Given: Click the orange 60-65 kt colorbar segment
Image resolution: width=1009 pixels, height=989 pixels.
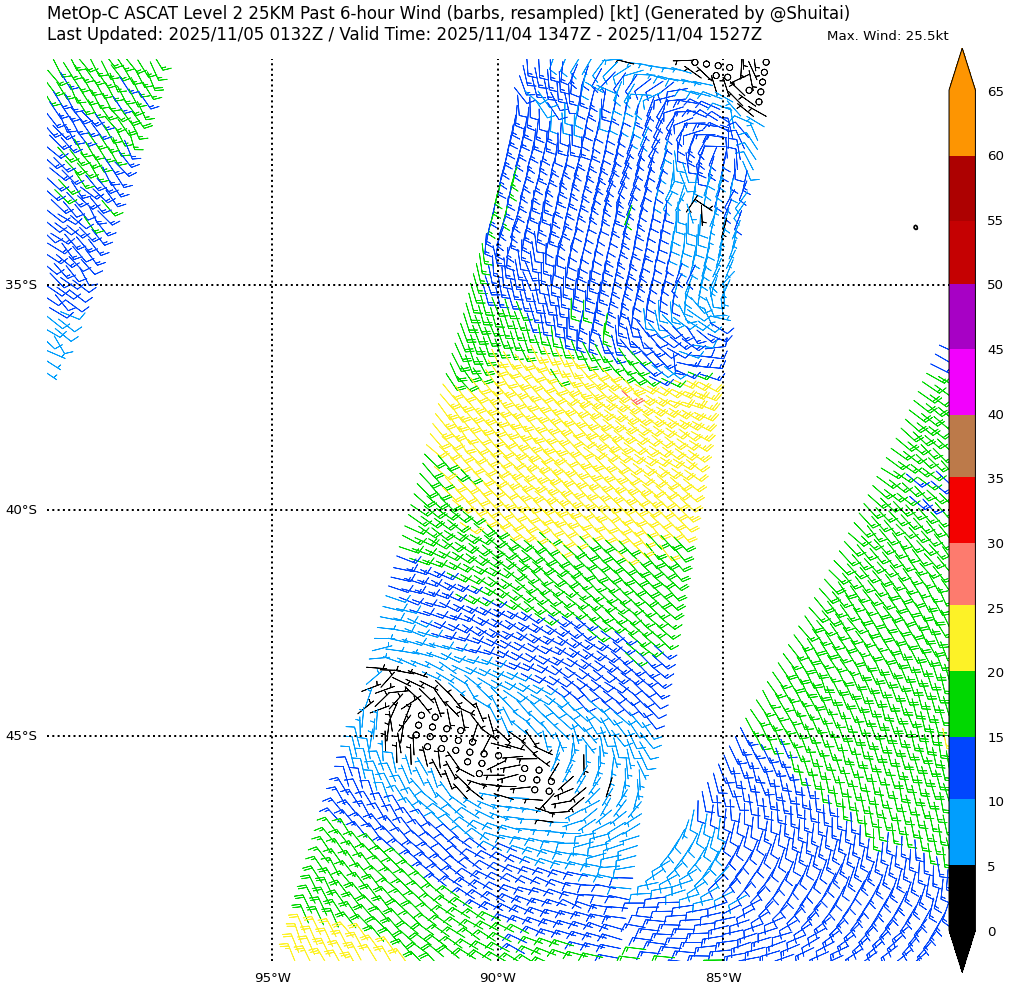Looking at the screenshot, I should [961, 123].
